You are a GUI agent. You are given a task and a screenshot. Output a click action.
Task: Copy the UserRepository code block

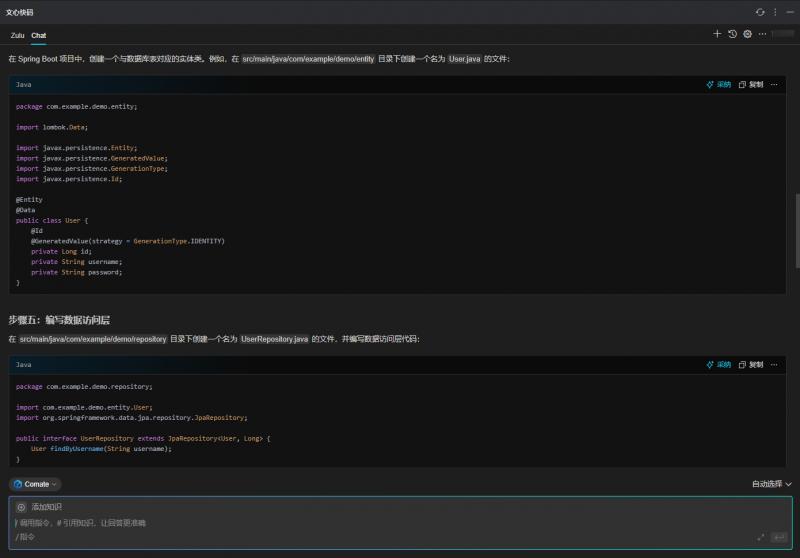pyautogui.click(x=751, y=365)
